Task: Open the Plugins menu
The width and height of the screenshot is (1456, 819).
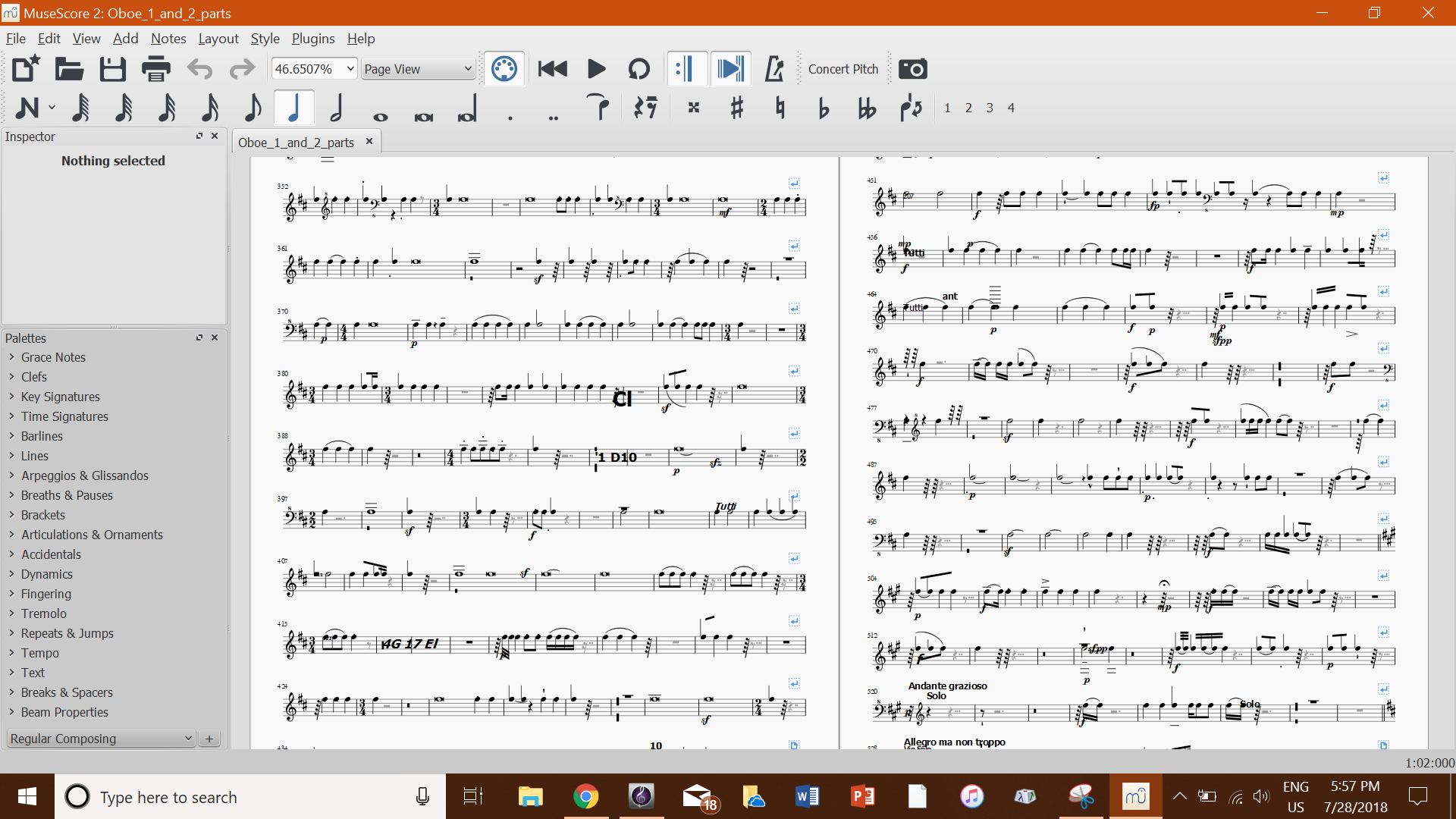Action: pyautogui.click(x=314, y=38)
